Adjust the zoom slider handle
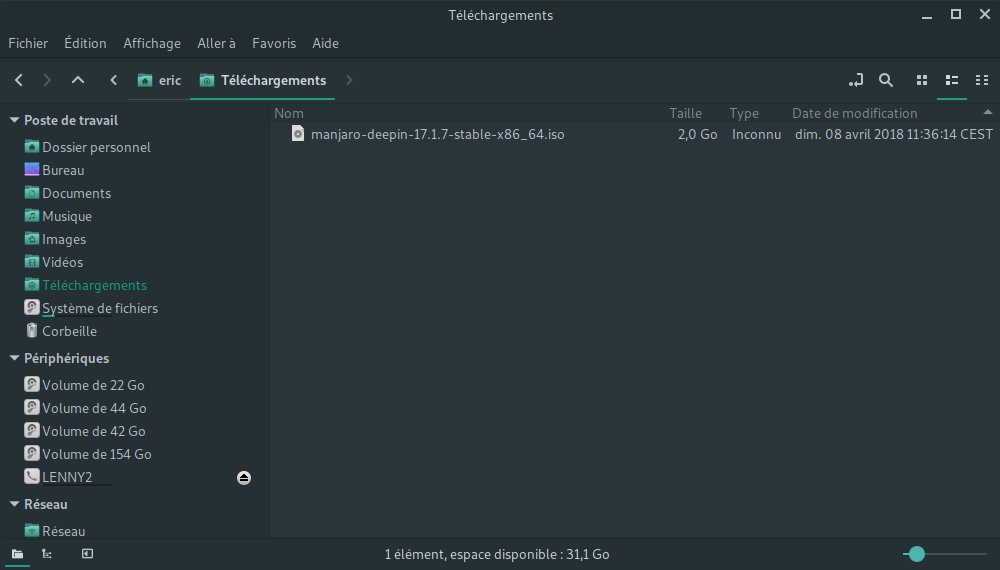This screenshot has height=570, width=1000. tap(916, 554)
